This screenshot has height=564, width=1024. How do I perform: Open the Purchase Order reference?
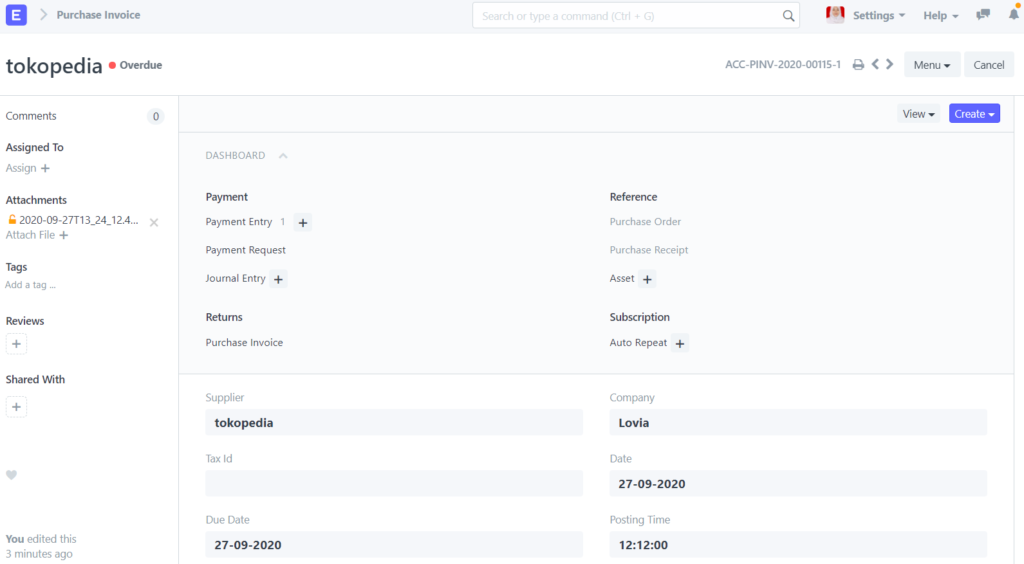coord(645,222)
